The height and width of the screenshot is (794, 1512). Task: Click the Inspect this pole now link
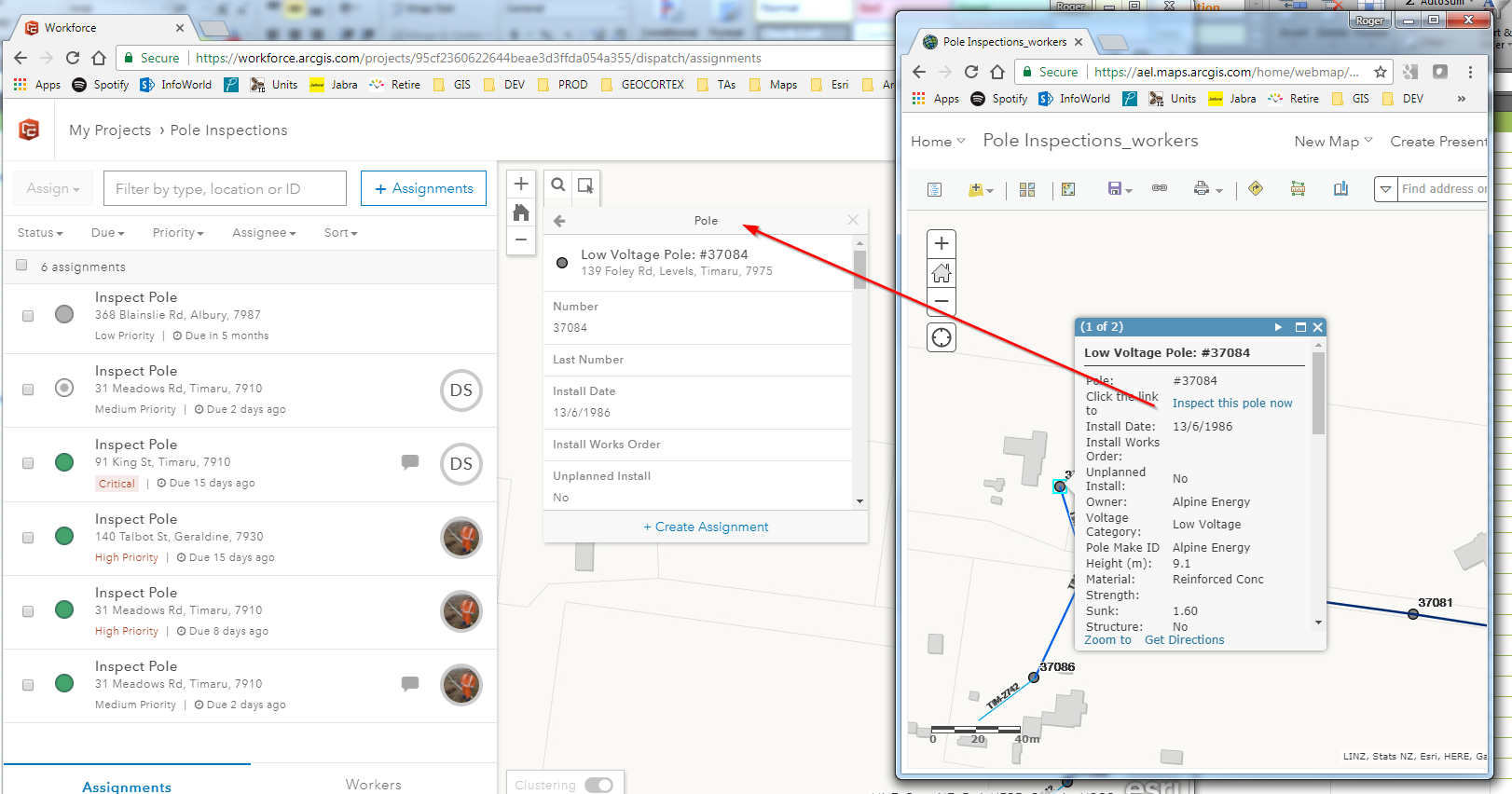[x=1232, y=404]
